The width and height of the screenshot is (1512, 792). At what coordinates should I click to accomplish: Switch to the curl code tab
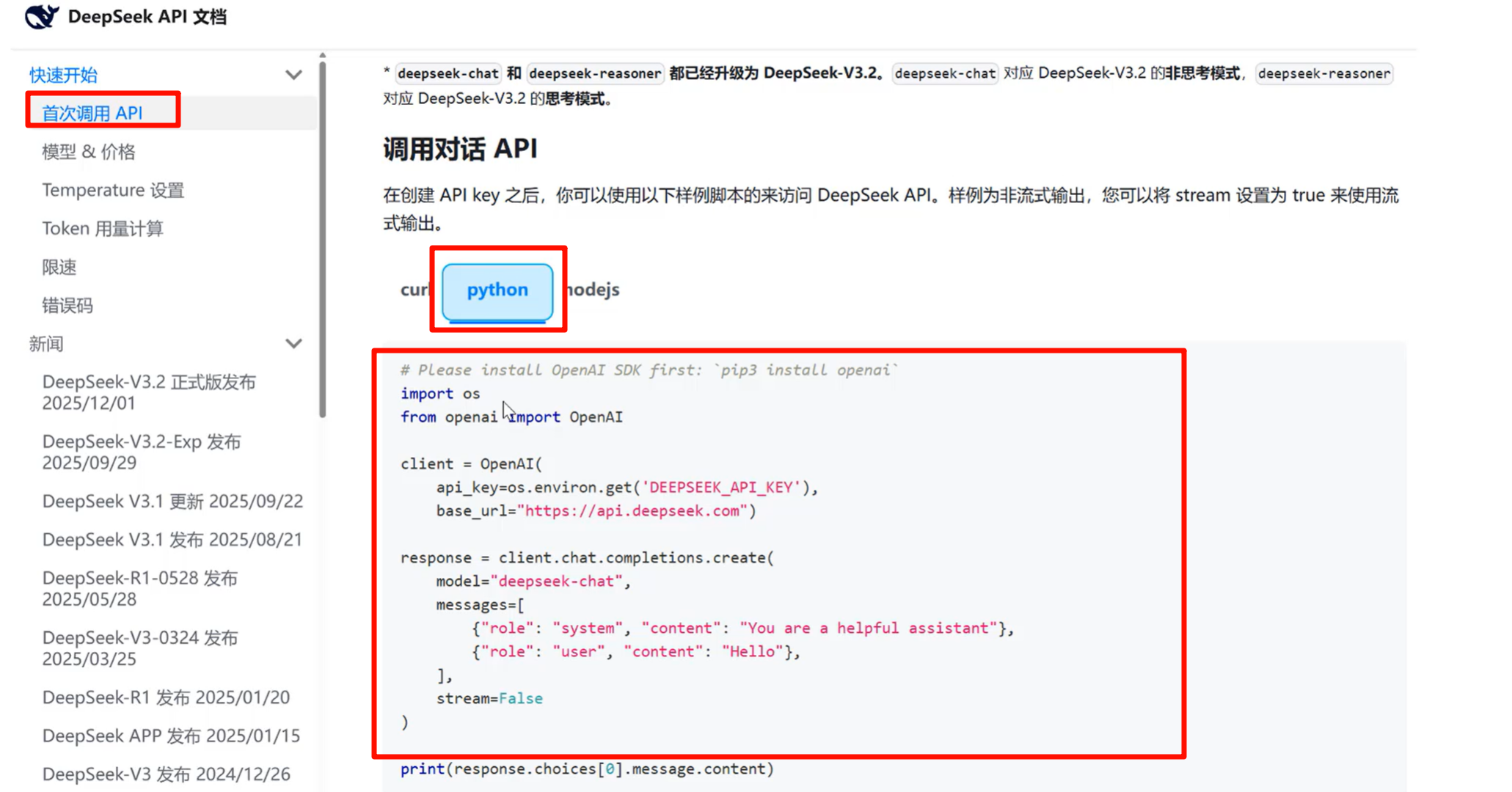[414, 290]
